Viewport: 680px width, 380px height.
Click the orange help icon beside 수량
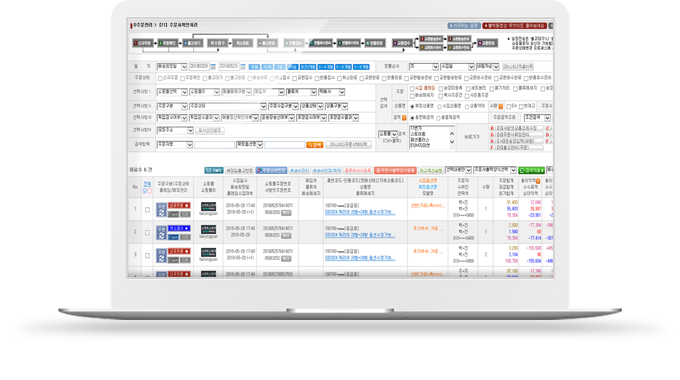[501, 106]
